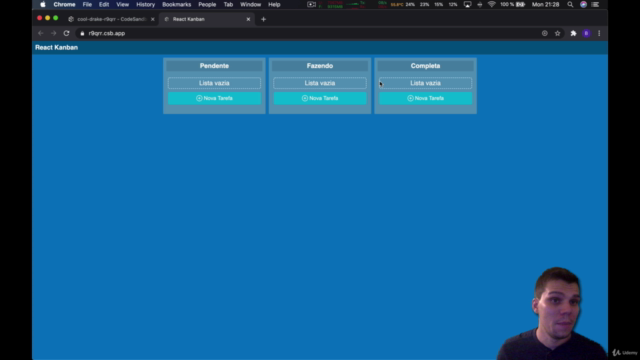640x360 pixels.
Task: Click the circled plus icon left of the star
Action: tap(544, 33)
